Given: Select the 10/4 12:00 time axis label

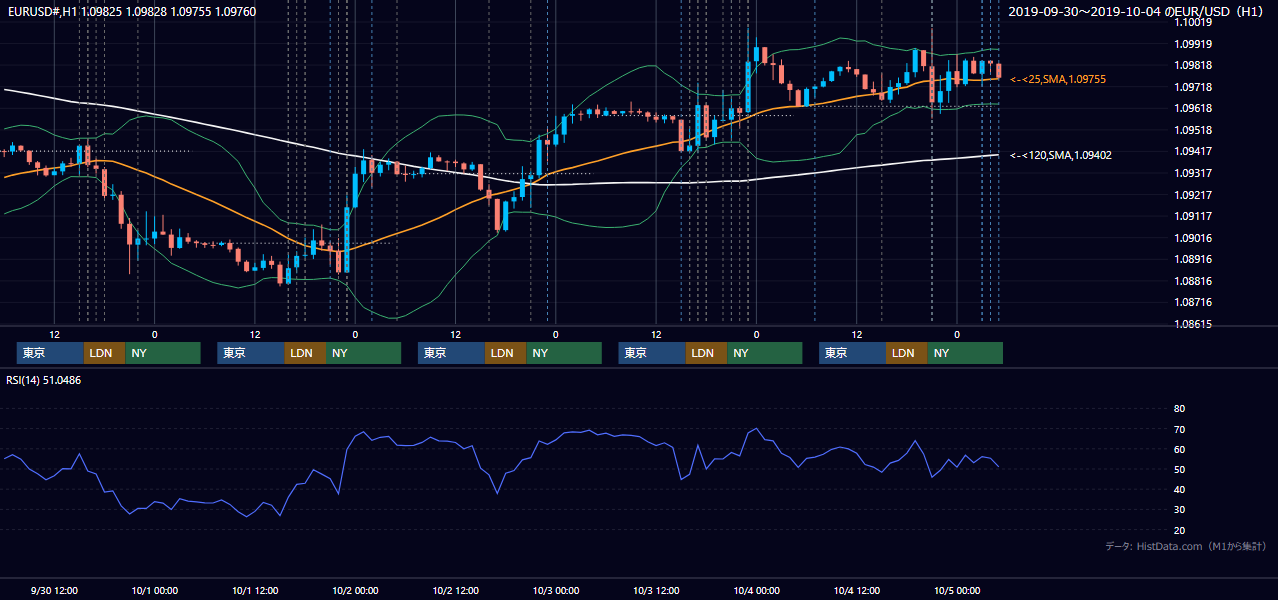Looking at the screenshot, I should pyautogui.click(x=858, y=590).
